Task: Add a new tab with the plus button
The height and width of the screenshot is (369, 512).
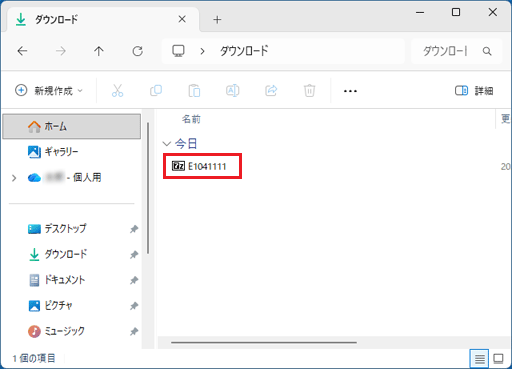Action: pos(217,20)
